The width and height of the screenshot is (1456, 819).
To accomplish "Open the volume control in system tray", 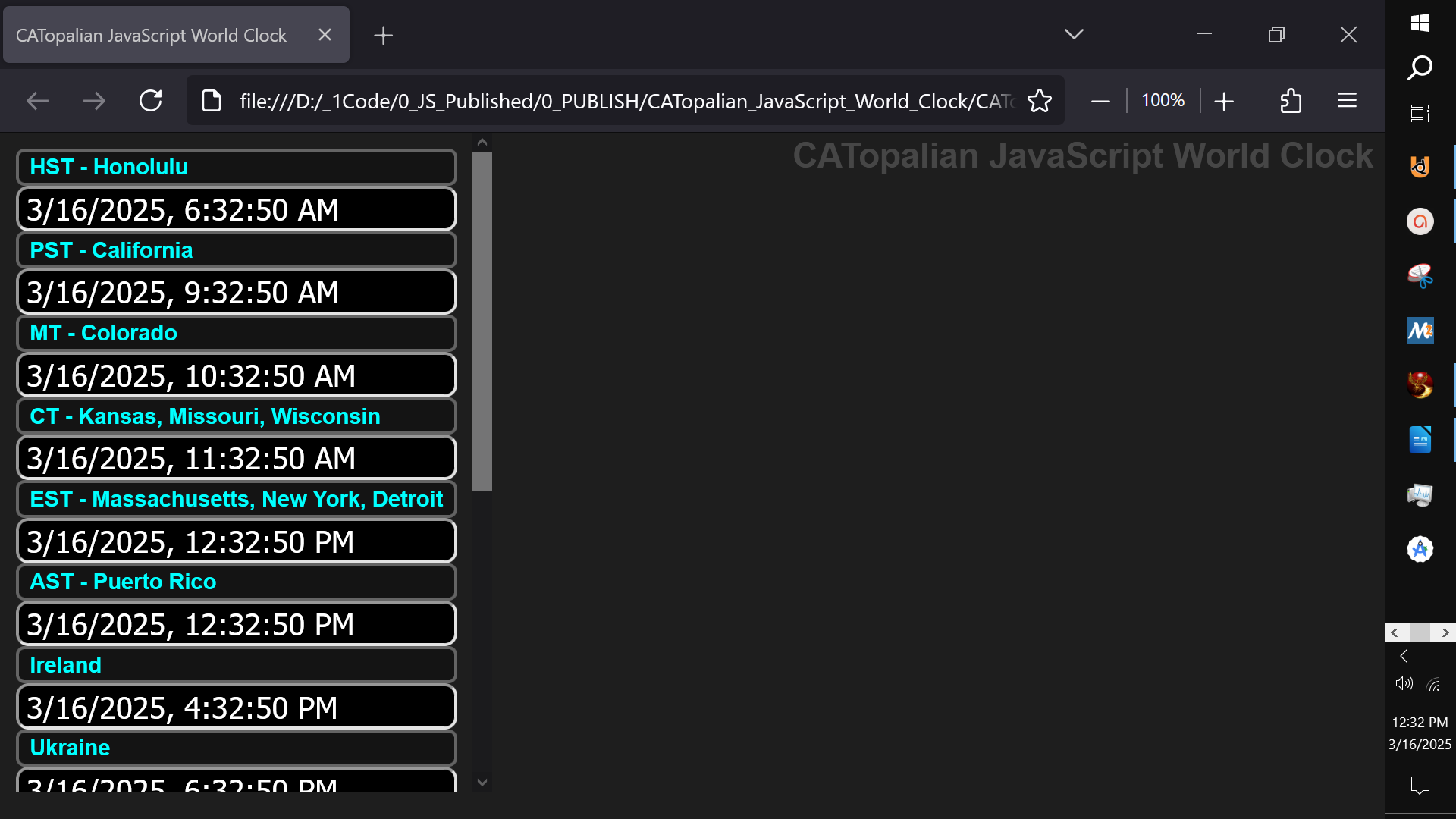I will point(1402,683).
